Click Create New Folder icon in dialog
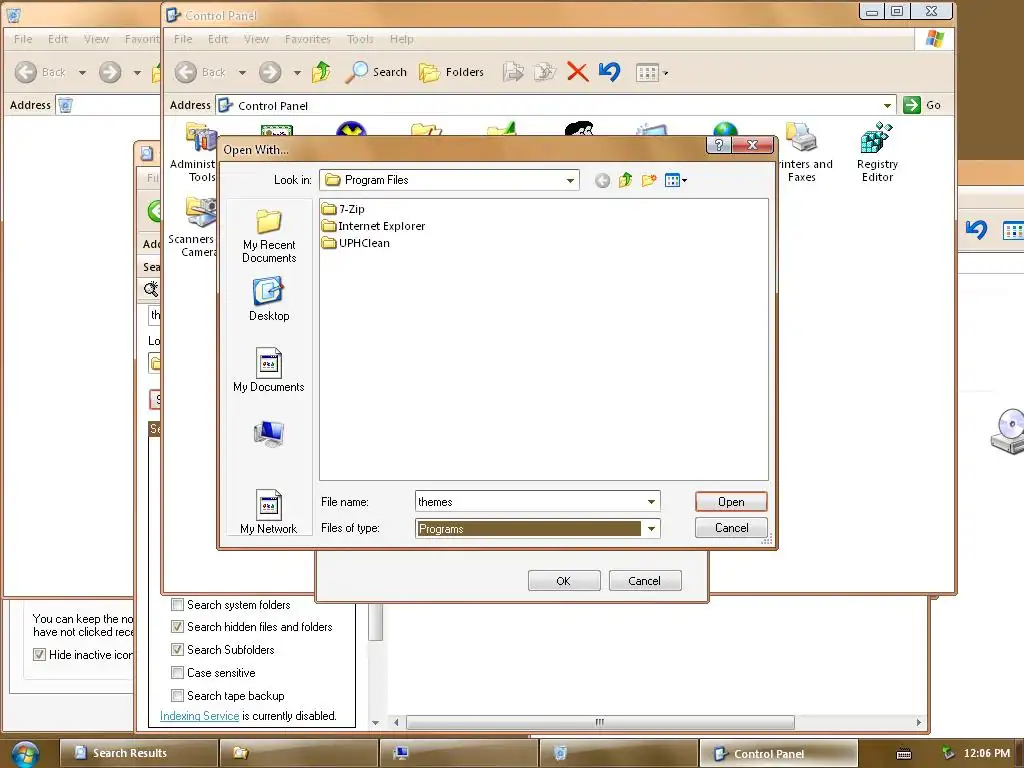Screen dimensions: 1024x768 (x=648, y=180)
